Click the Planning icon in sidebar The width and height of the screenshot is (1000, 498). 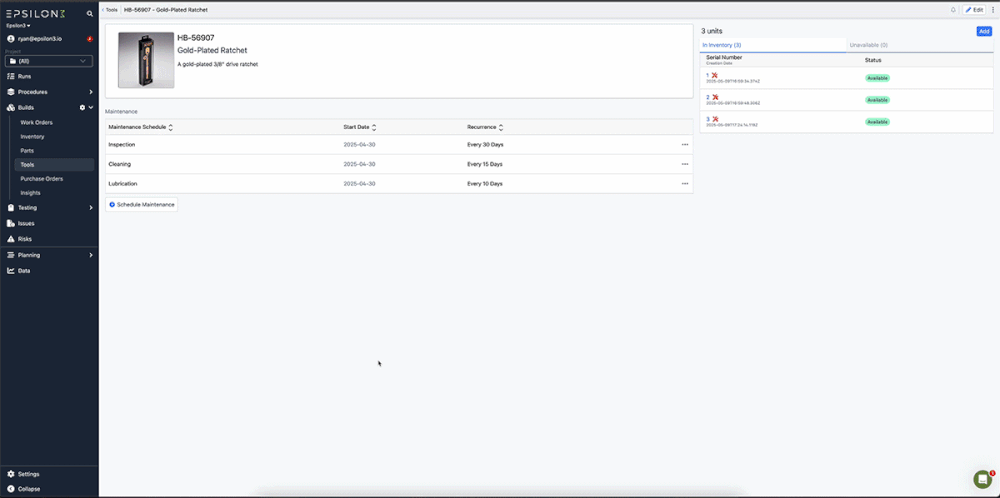pos(11,255)
